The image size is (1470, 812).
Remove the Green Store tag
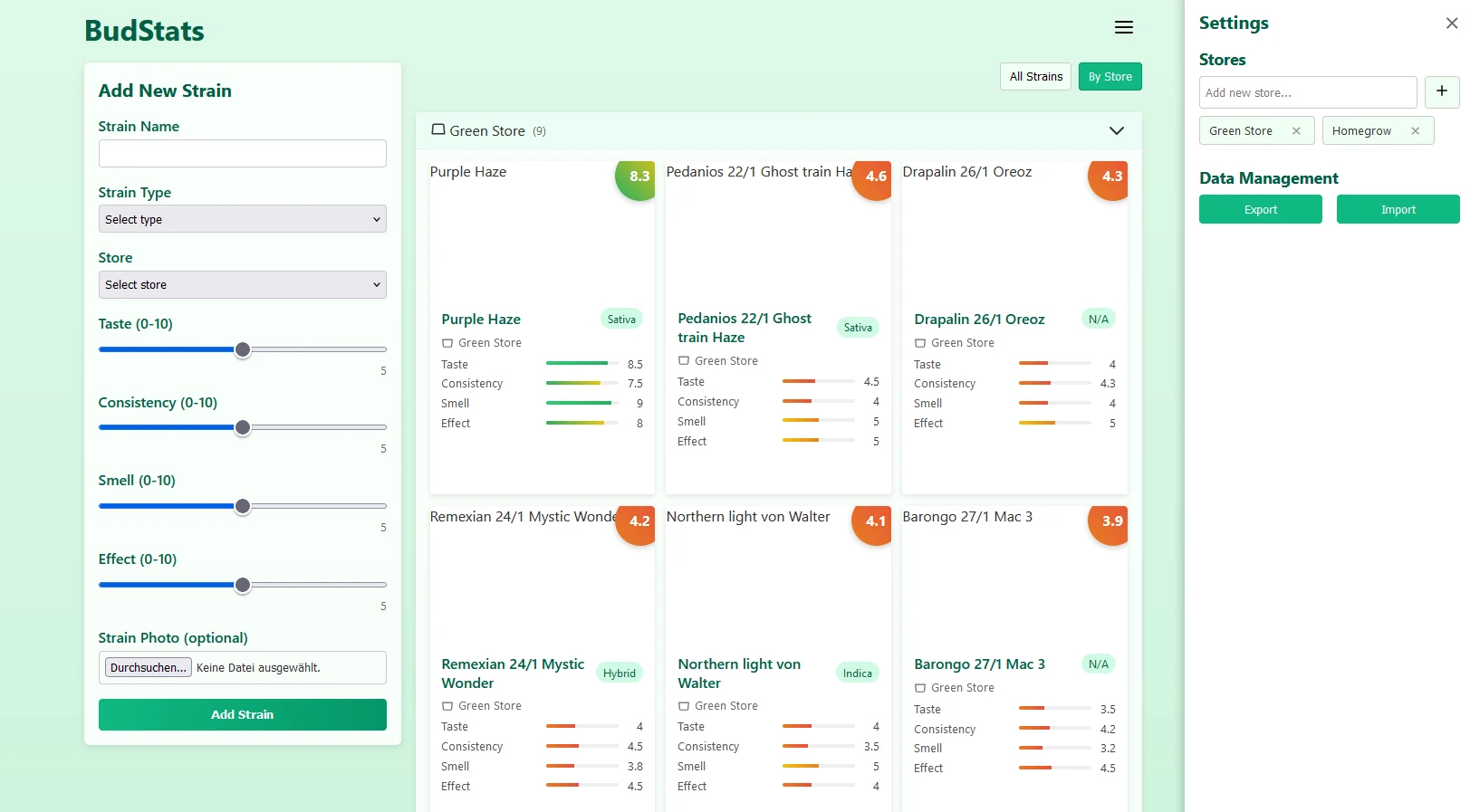pyautogui.click(x=1296, y=131)
